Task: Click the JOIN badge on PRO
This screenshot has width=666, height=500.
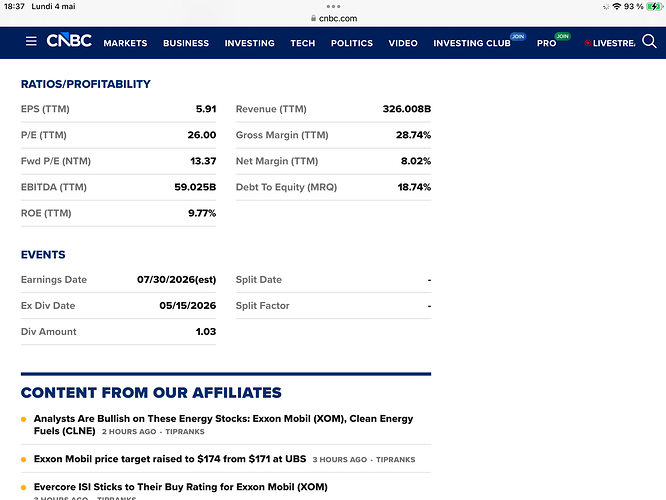Action: coord(562,37)
